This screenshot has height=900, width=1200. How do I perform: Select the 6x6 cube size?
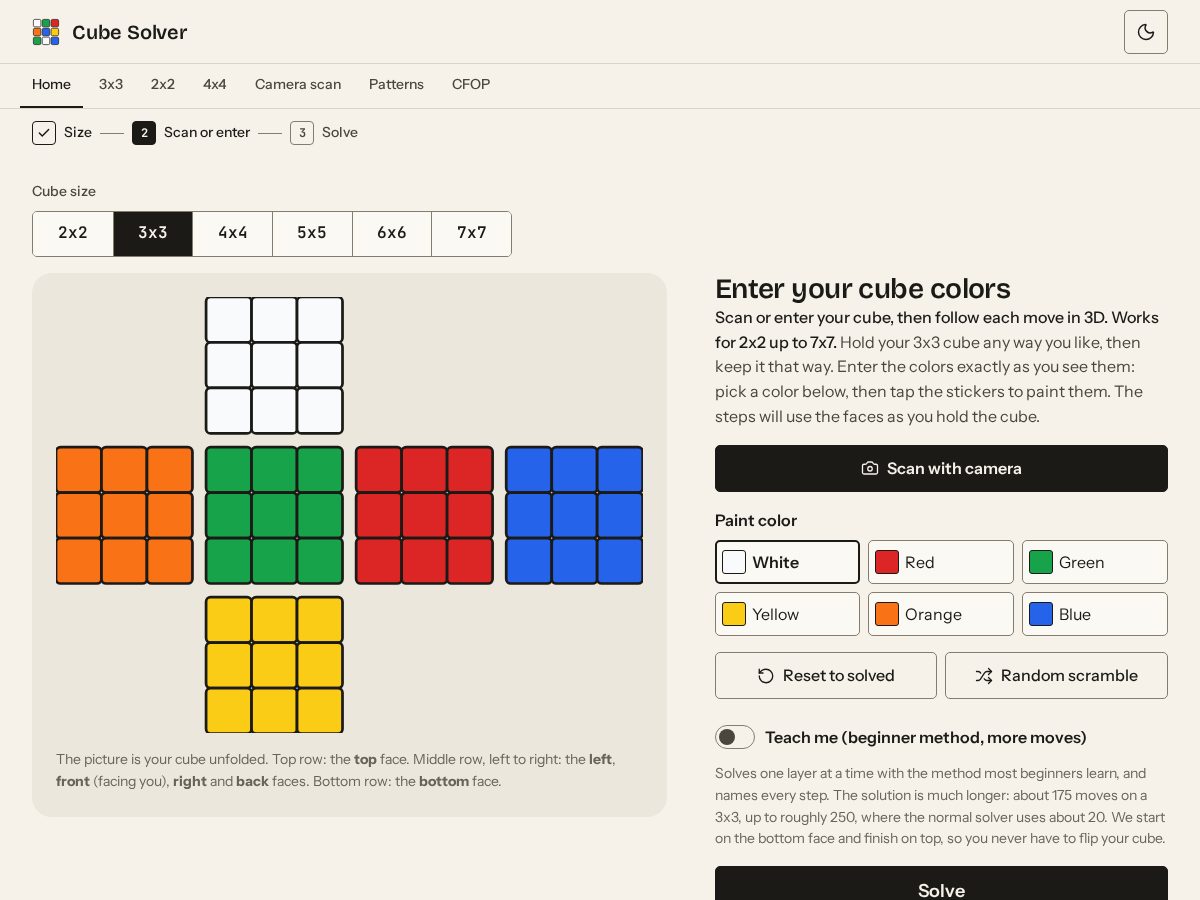392,233
